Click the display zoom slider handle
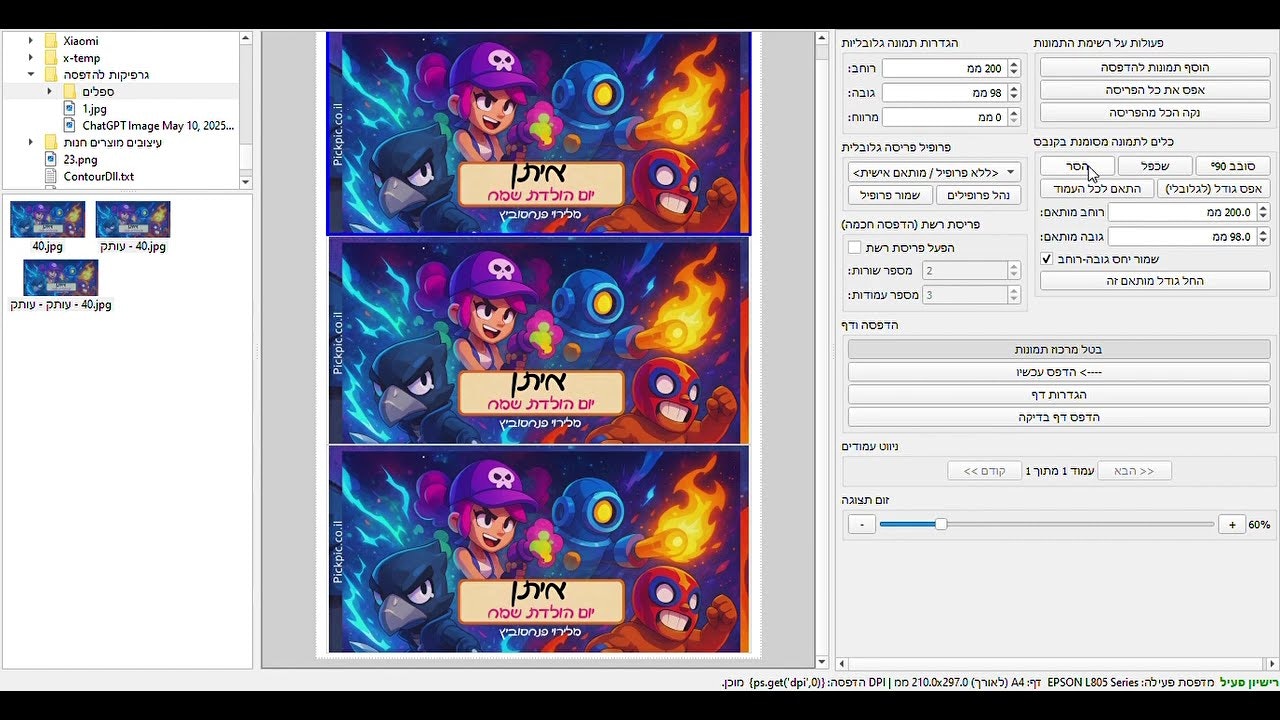The width and height of the screenshot is (1280, 720). [x=940, y=524]
